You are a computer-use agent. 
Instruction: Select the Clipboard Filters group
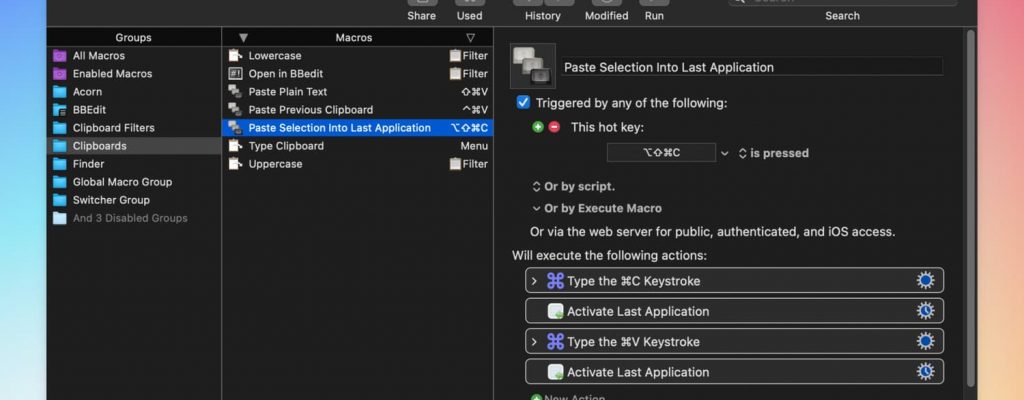pyautogui.click(x=113, y=128)
